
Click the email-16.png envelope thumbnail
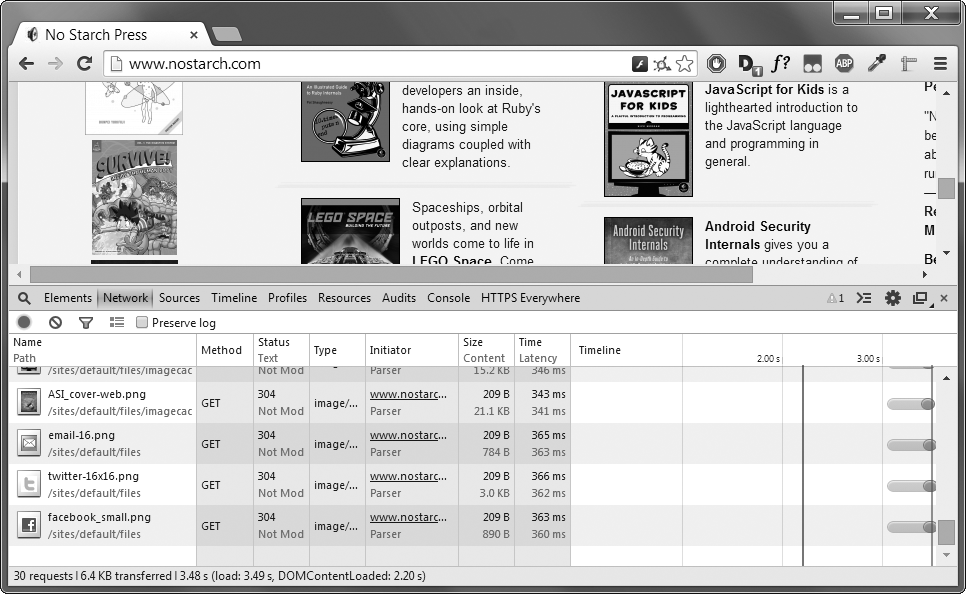click(x=28, y=444)
